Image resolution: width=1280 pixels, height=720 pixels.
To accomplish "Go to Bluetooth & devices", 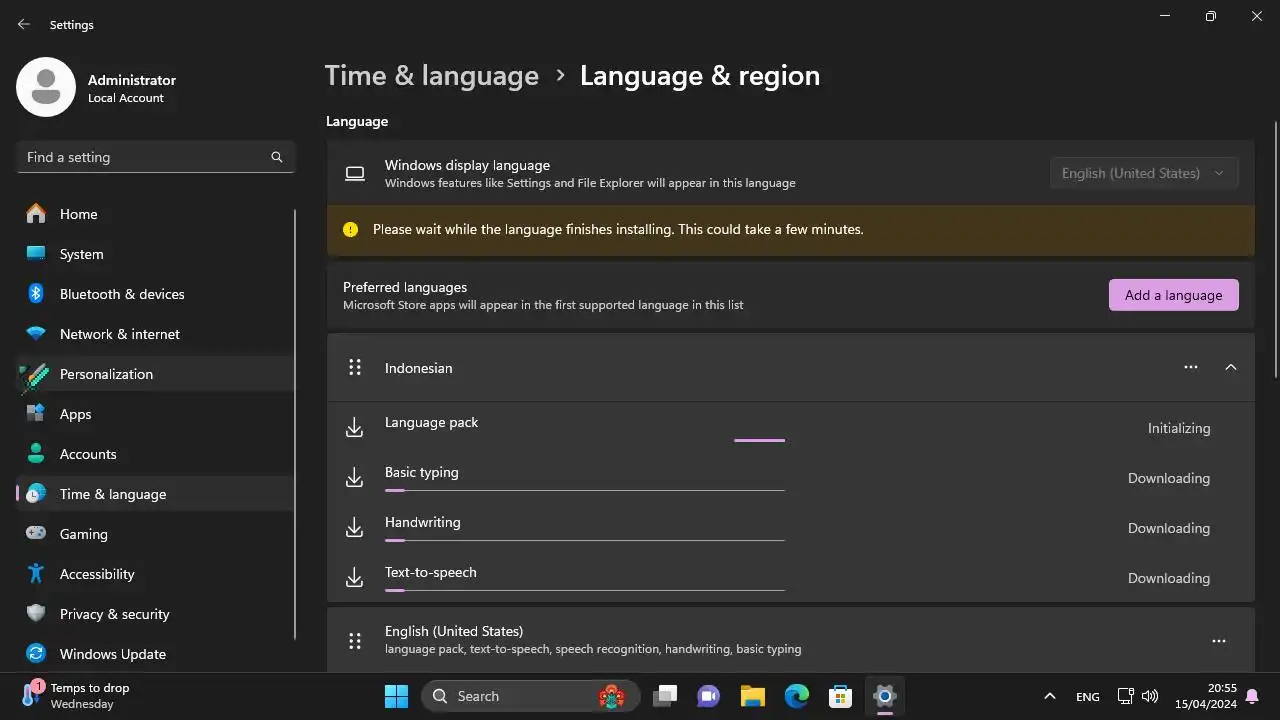I will [155, 294].
